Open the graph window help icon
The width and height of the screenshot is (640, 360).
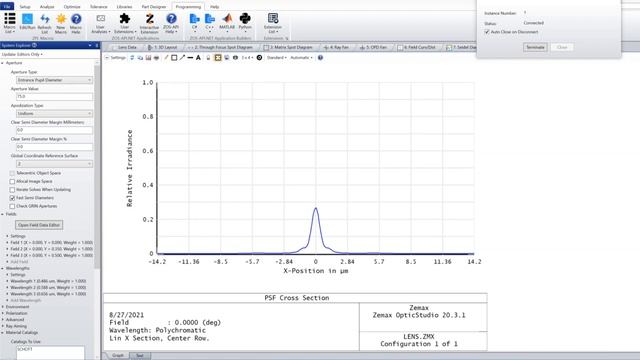[320, 58]
